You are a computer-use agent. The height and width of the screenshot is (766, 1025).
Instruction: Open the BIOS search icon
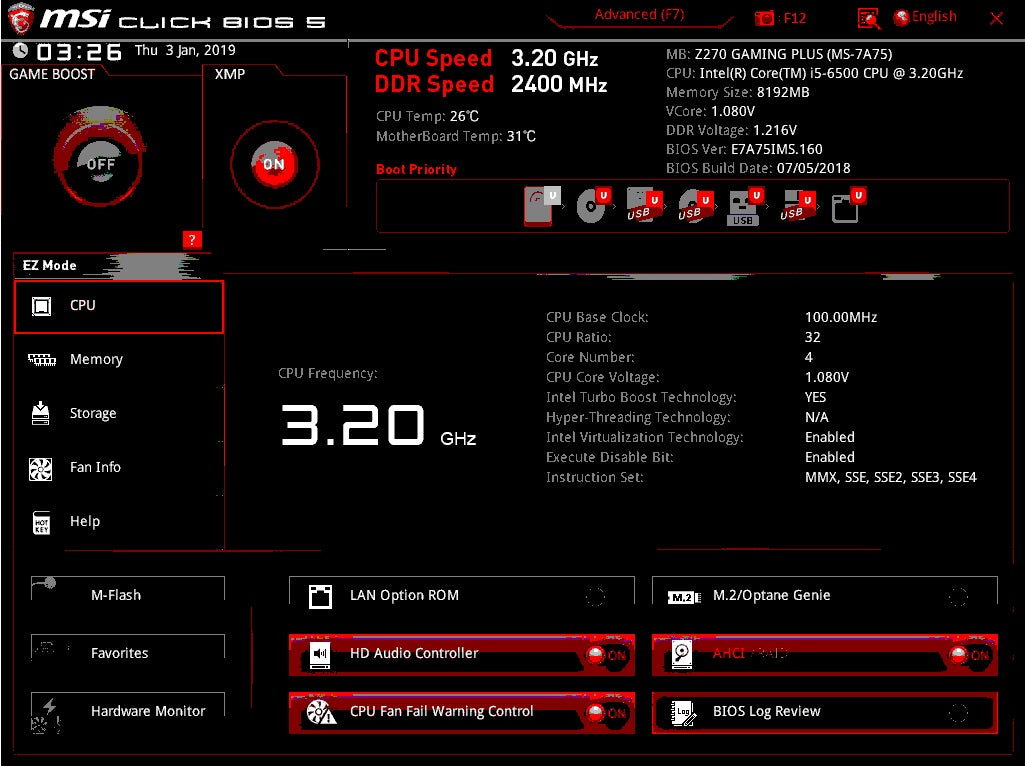point(868,18)
